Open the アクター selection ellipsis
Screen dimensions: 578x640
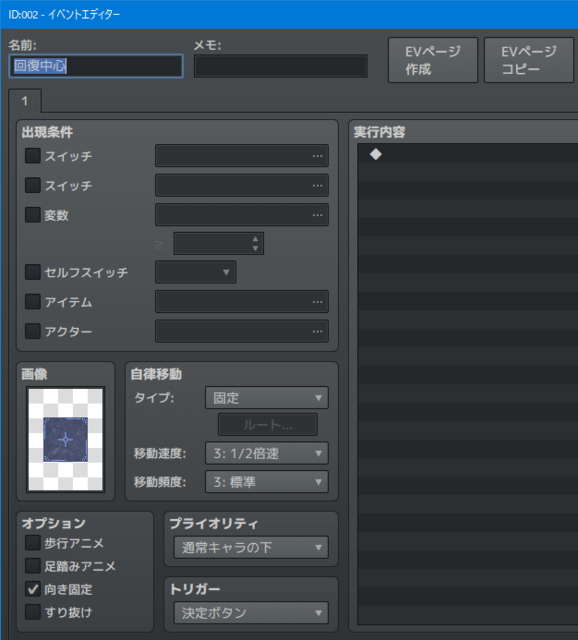[x=317, y=331]
